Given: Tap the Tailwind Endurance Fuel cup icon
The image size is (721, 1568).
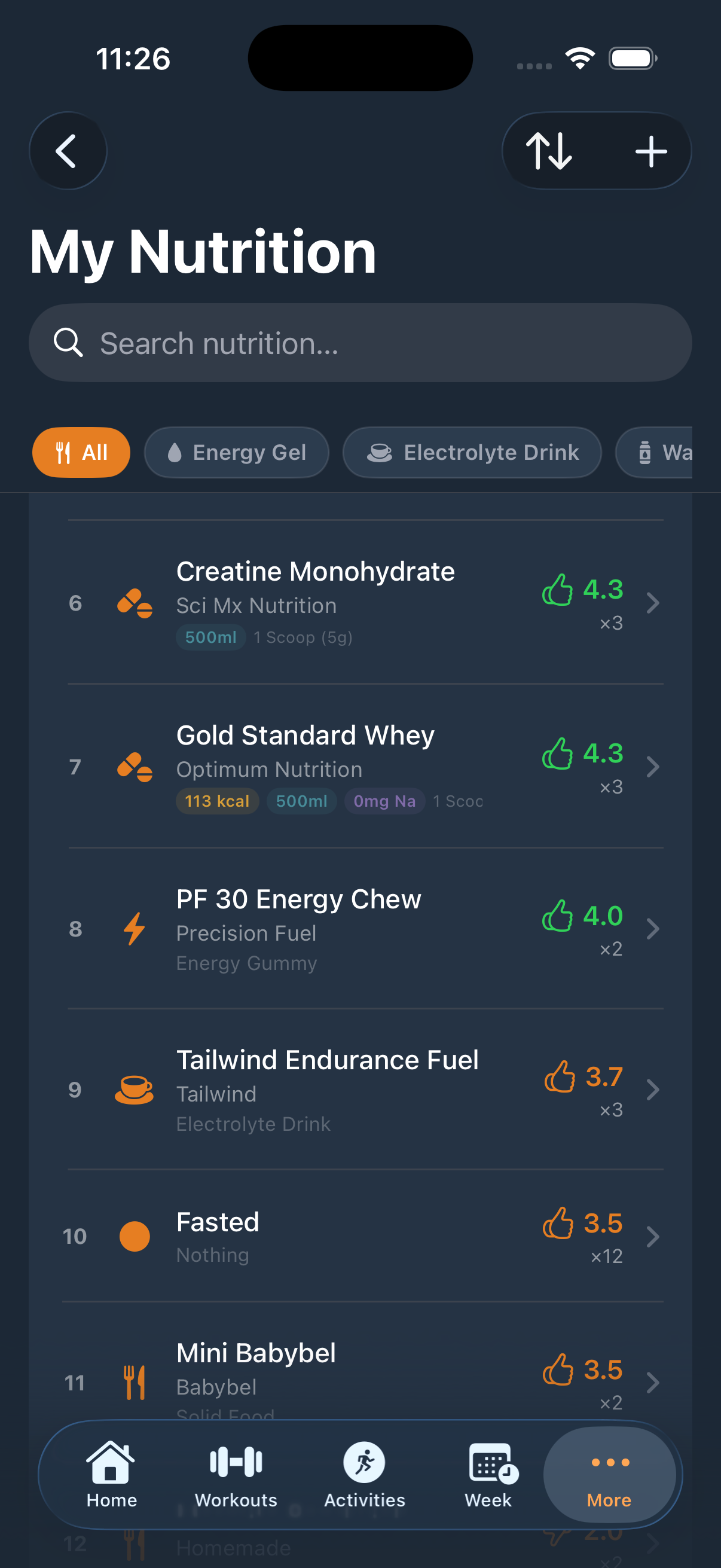Looking at the screenshot, I should pos(135,1090).
